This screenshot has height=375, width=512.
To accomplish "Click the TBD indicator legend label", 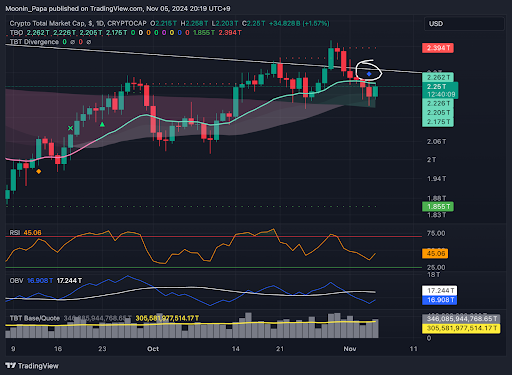I will (16, 33).
